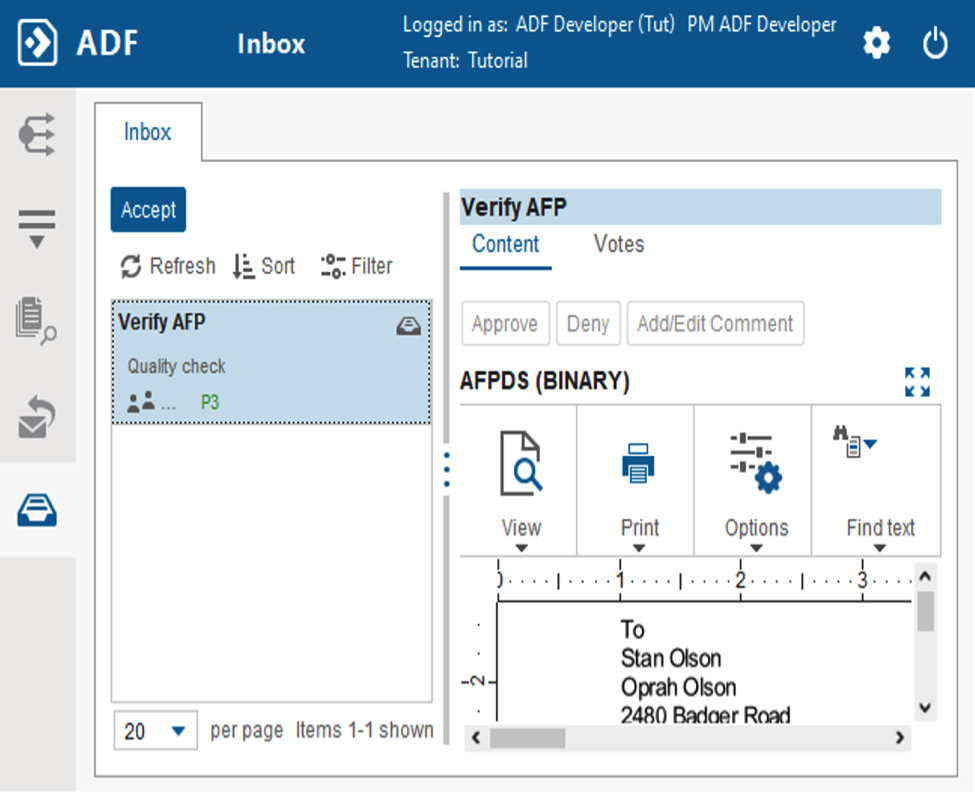Open the document search sidebar icon
The height and width of the screenshot is (797, 975).
point(36,321)
